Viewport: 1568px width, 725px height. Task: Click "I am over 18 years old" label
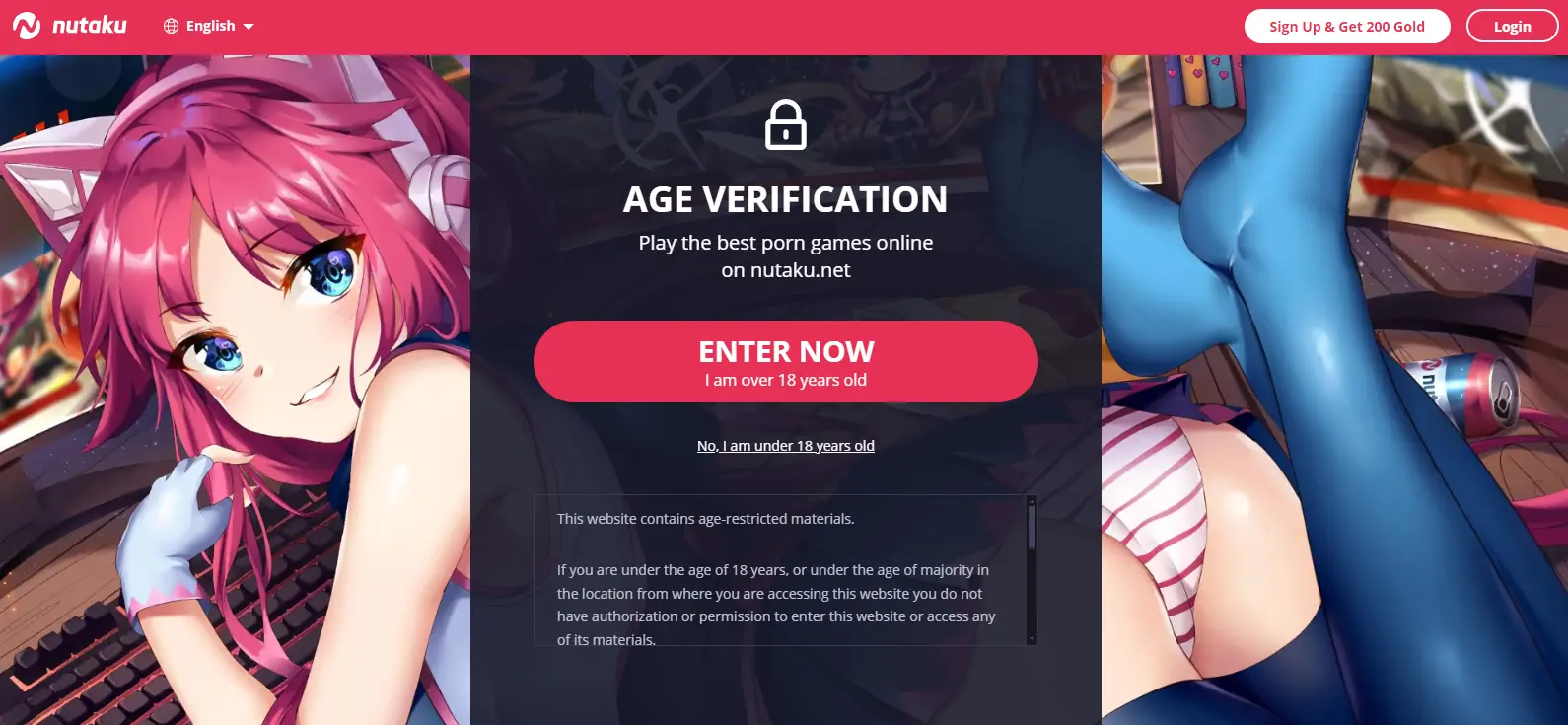point(786,381)
